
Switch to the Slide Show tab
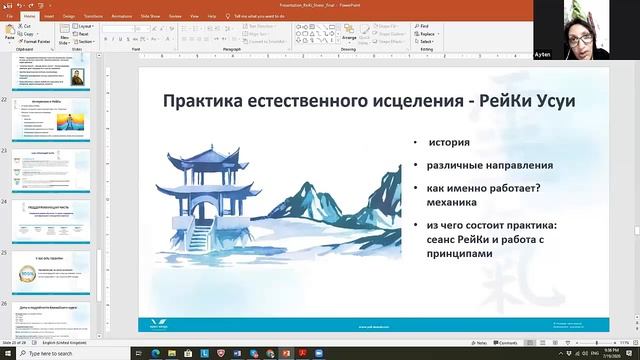tap(150, 16)
